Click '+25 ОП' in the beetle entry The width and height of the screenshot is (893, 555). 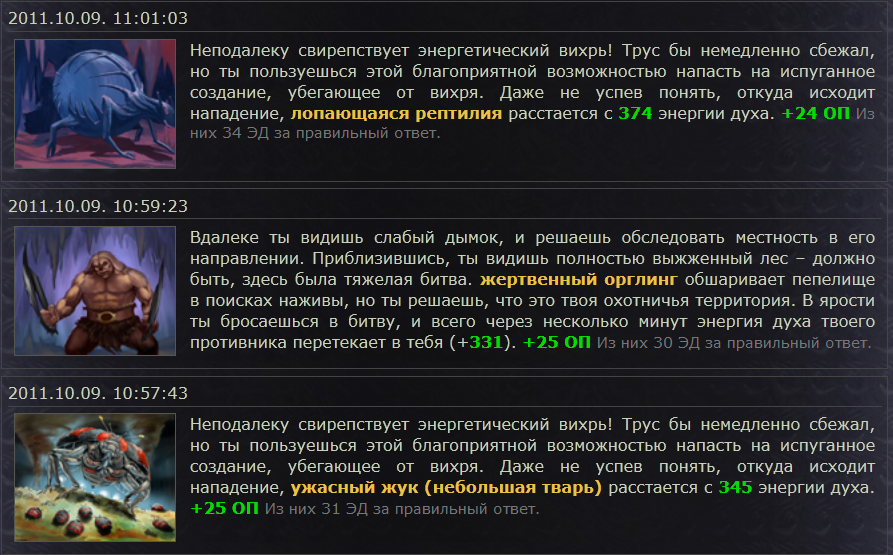pos(225,509)
